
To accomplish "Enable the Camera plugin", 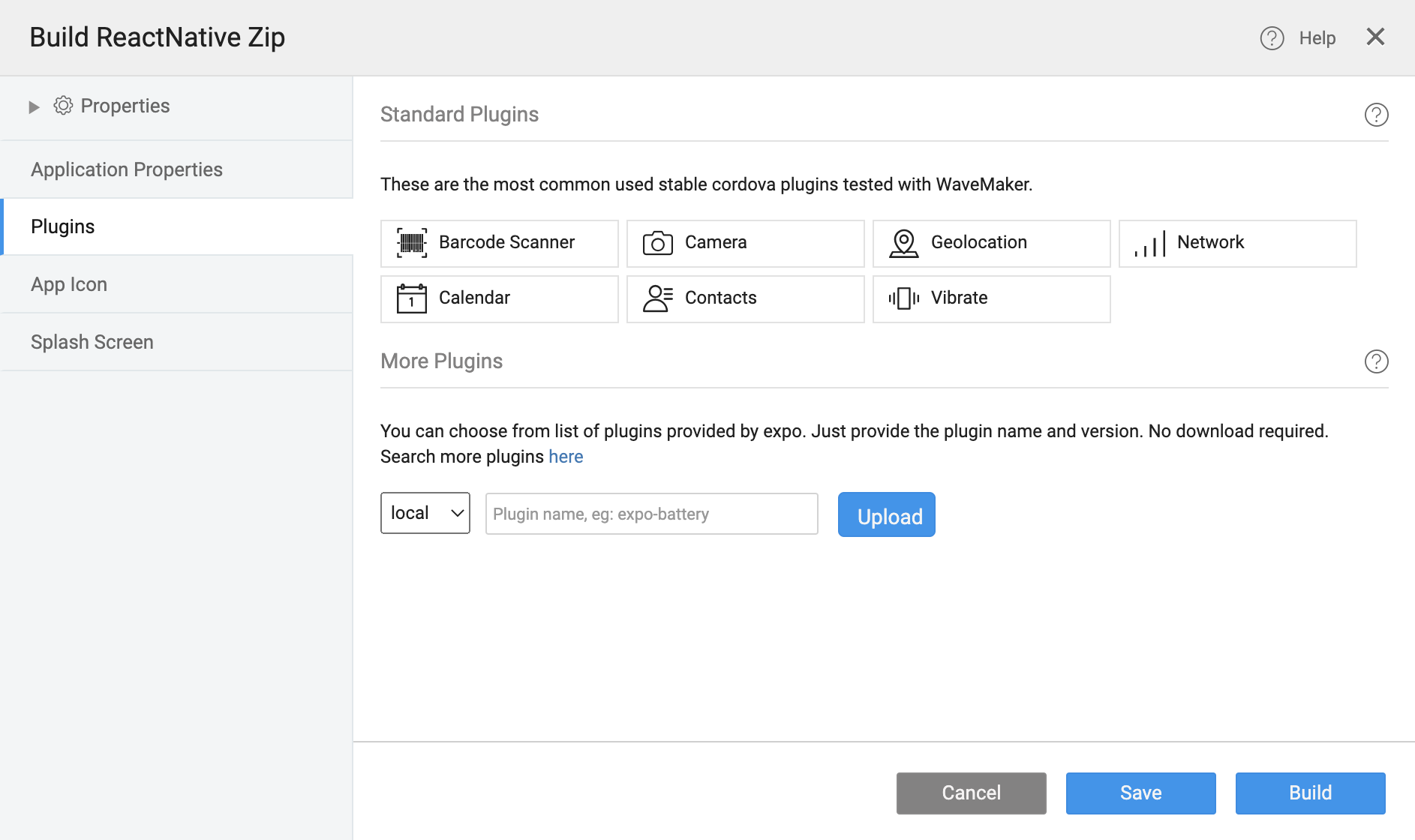I will pyautogui.click(x=745, y=242).
